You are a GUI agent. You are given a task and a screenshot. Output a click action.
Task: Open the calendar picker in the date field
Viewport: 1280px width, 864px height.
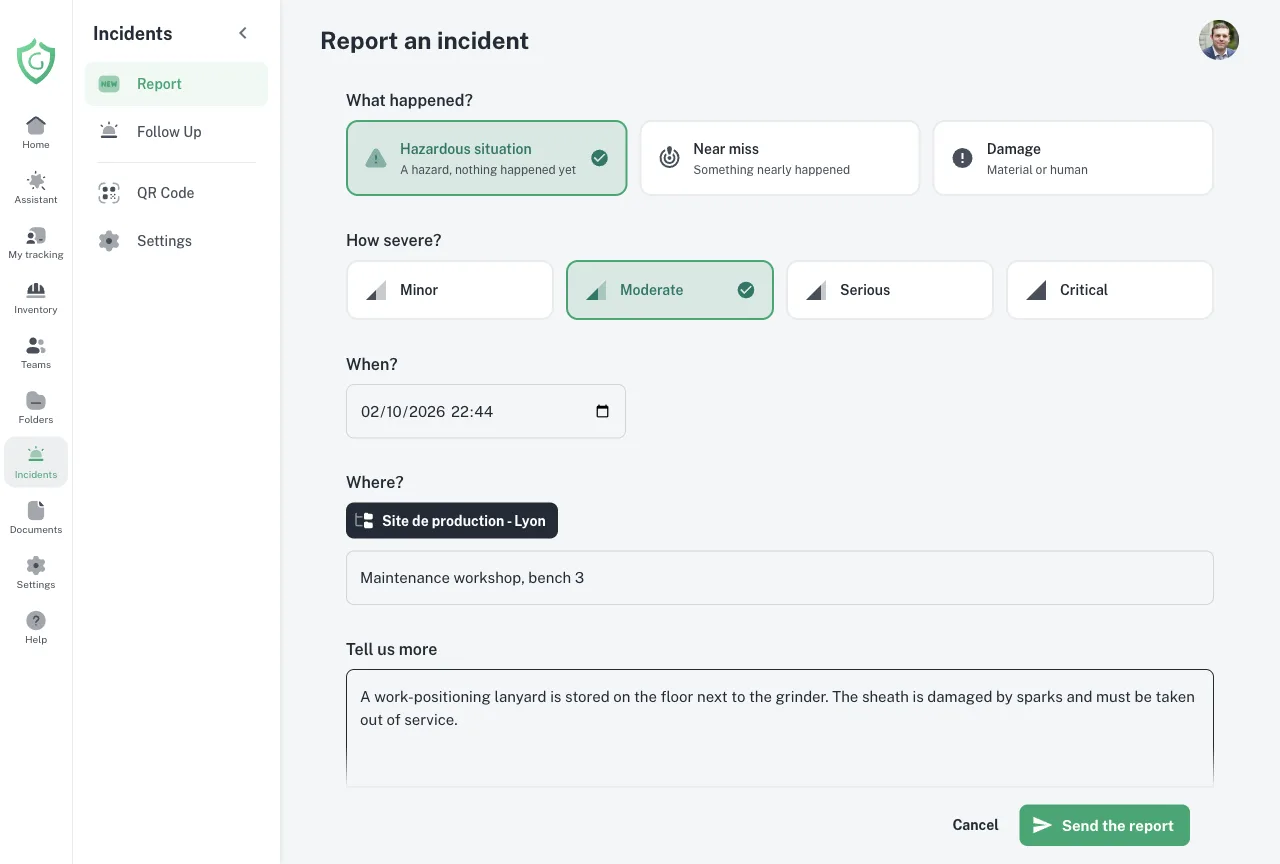[x=602, y=411]
